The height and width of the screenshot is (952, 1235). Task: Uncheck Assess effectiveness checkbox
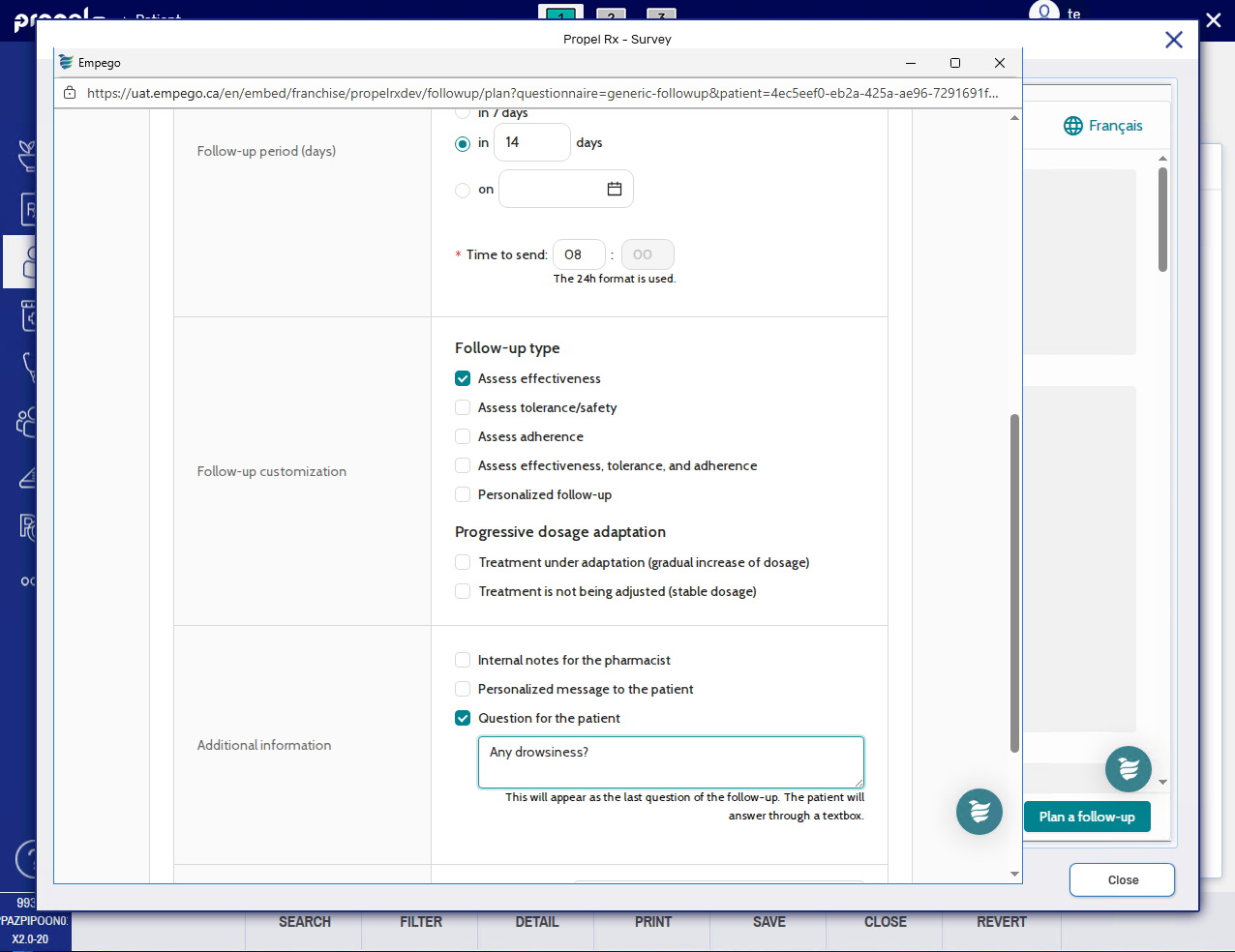click(463, 378)
